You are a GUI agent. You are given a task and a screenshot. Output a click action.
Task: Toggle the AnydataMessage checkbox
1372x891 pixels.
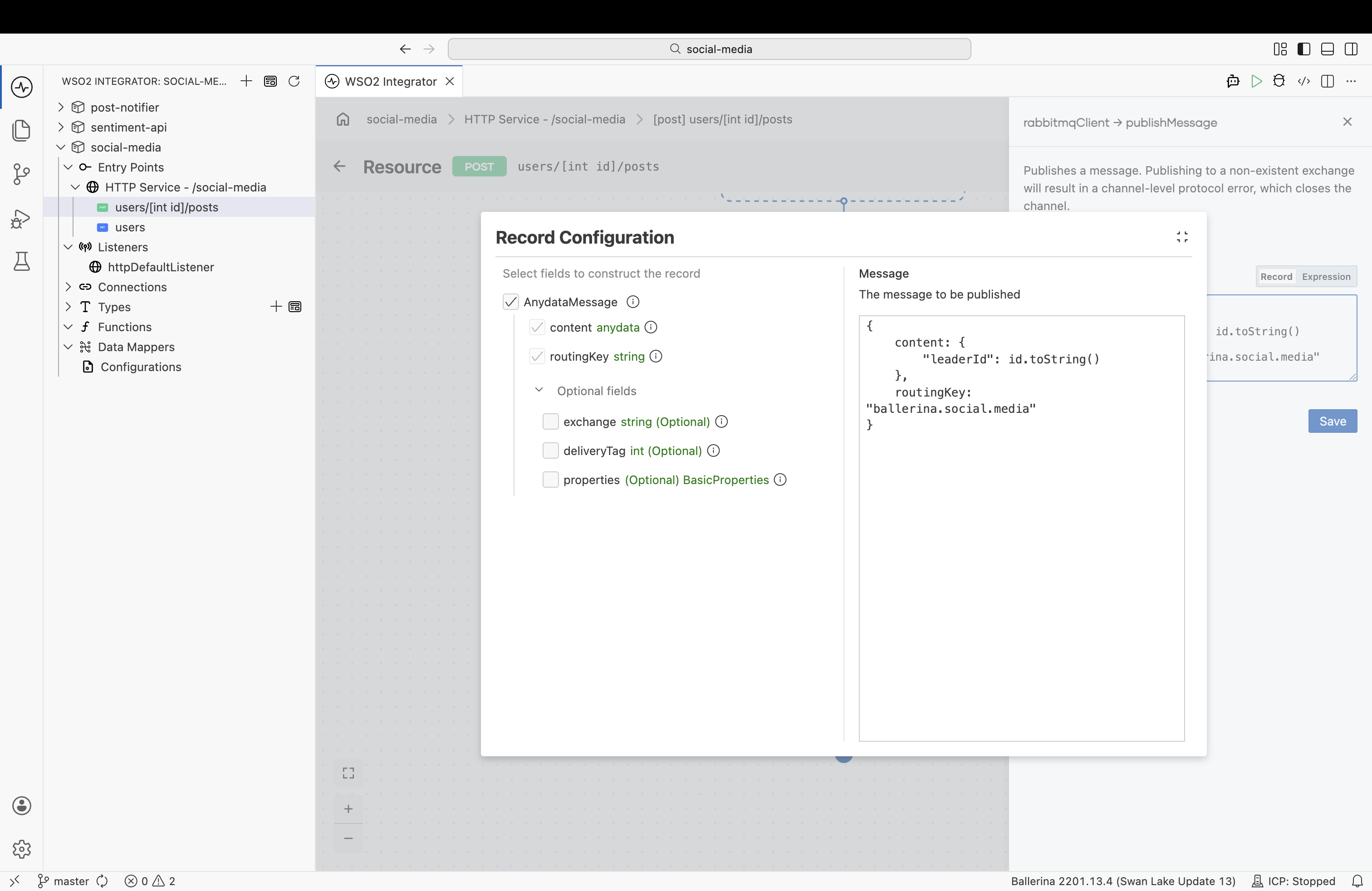[511, 302]
